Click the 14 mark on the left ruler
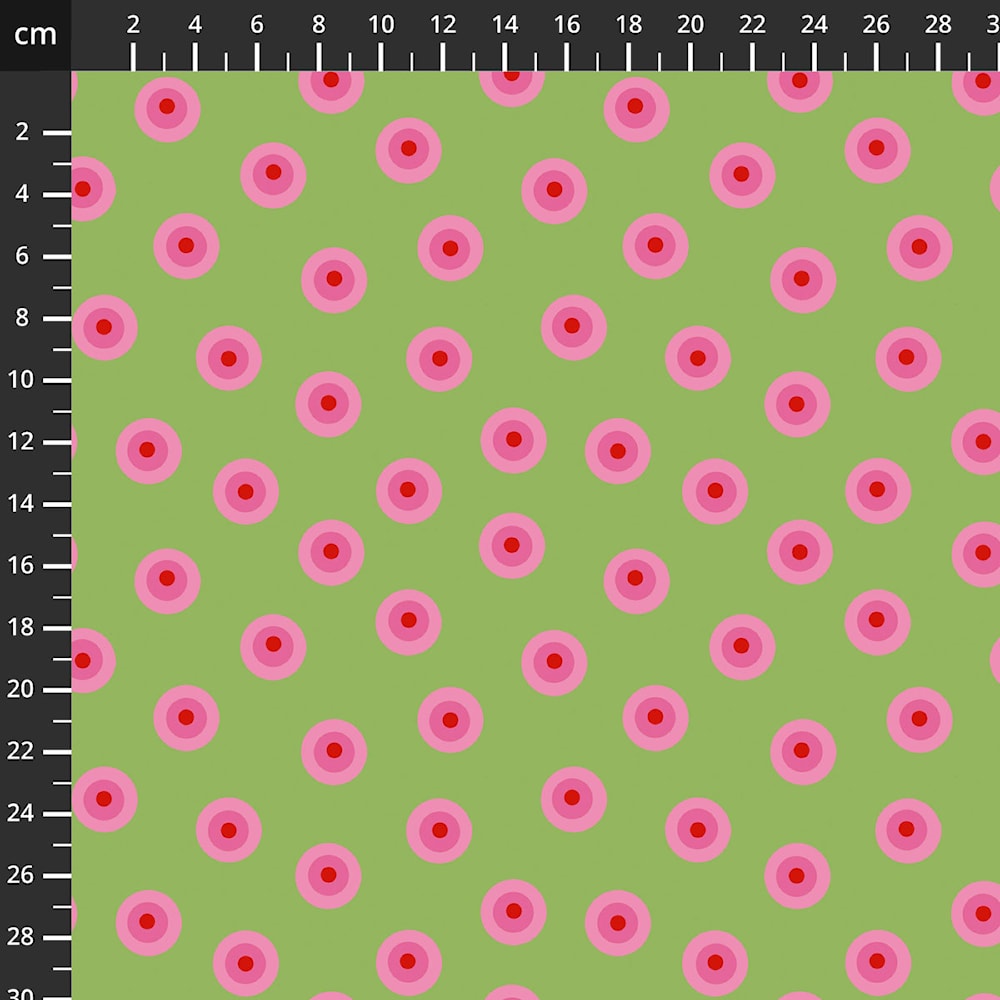Viewport: 1000px width, 1000px height. click(x=58, y=504)
